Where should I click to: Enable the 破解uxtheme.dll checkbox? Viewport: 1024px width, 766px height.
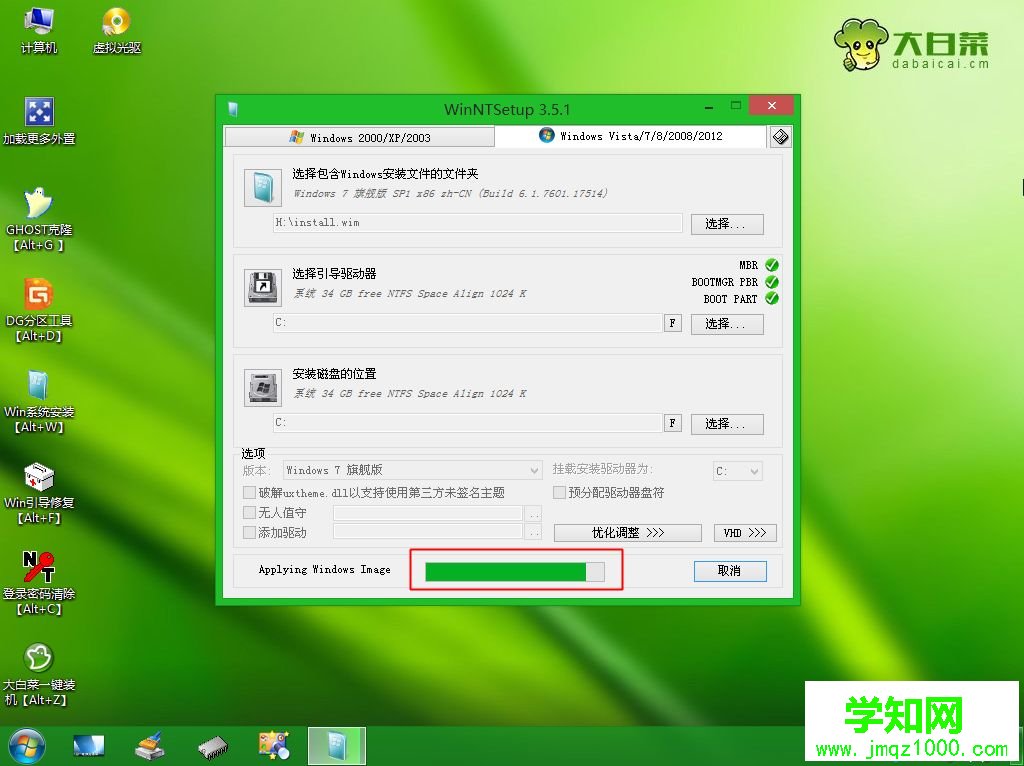click(247, 492)
